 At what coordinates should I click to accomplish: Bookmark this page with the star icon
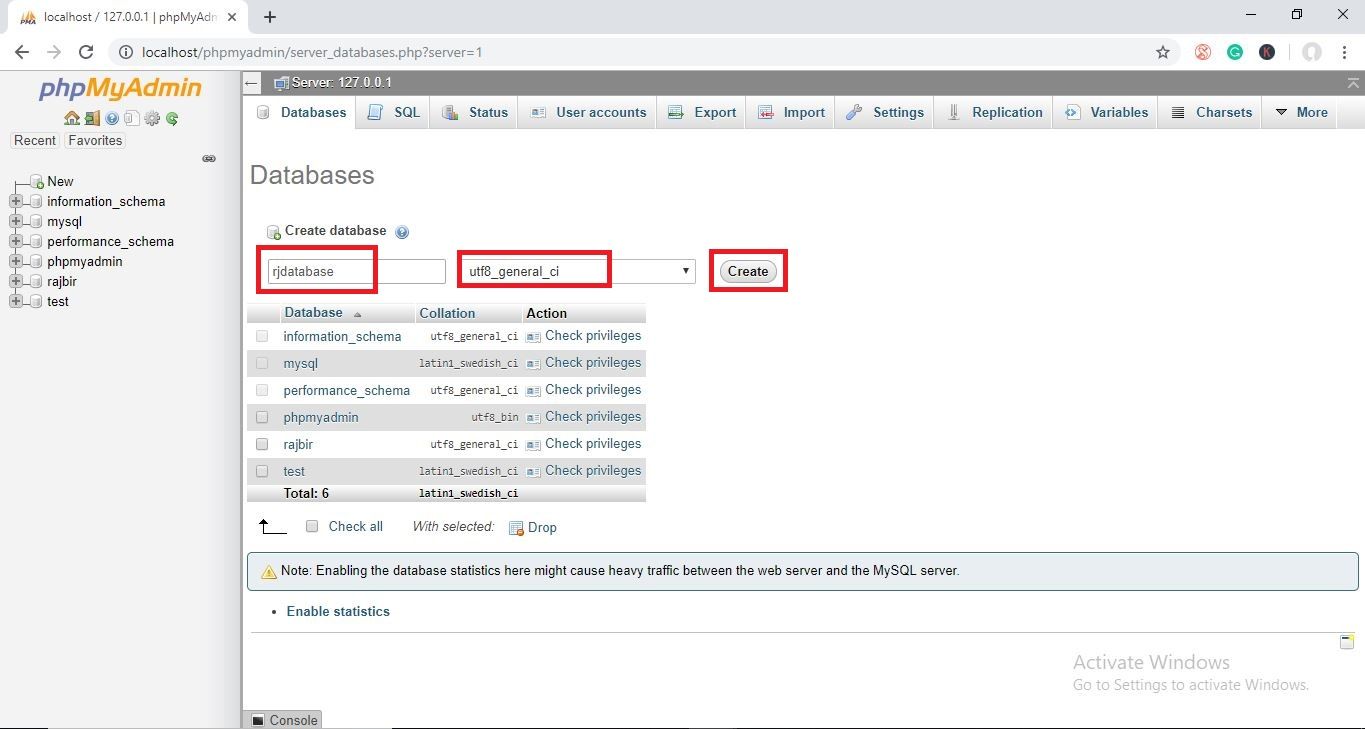tap(1162, 52)
